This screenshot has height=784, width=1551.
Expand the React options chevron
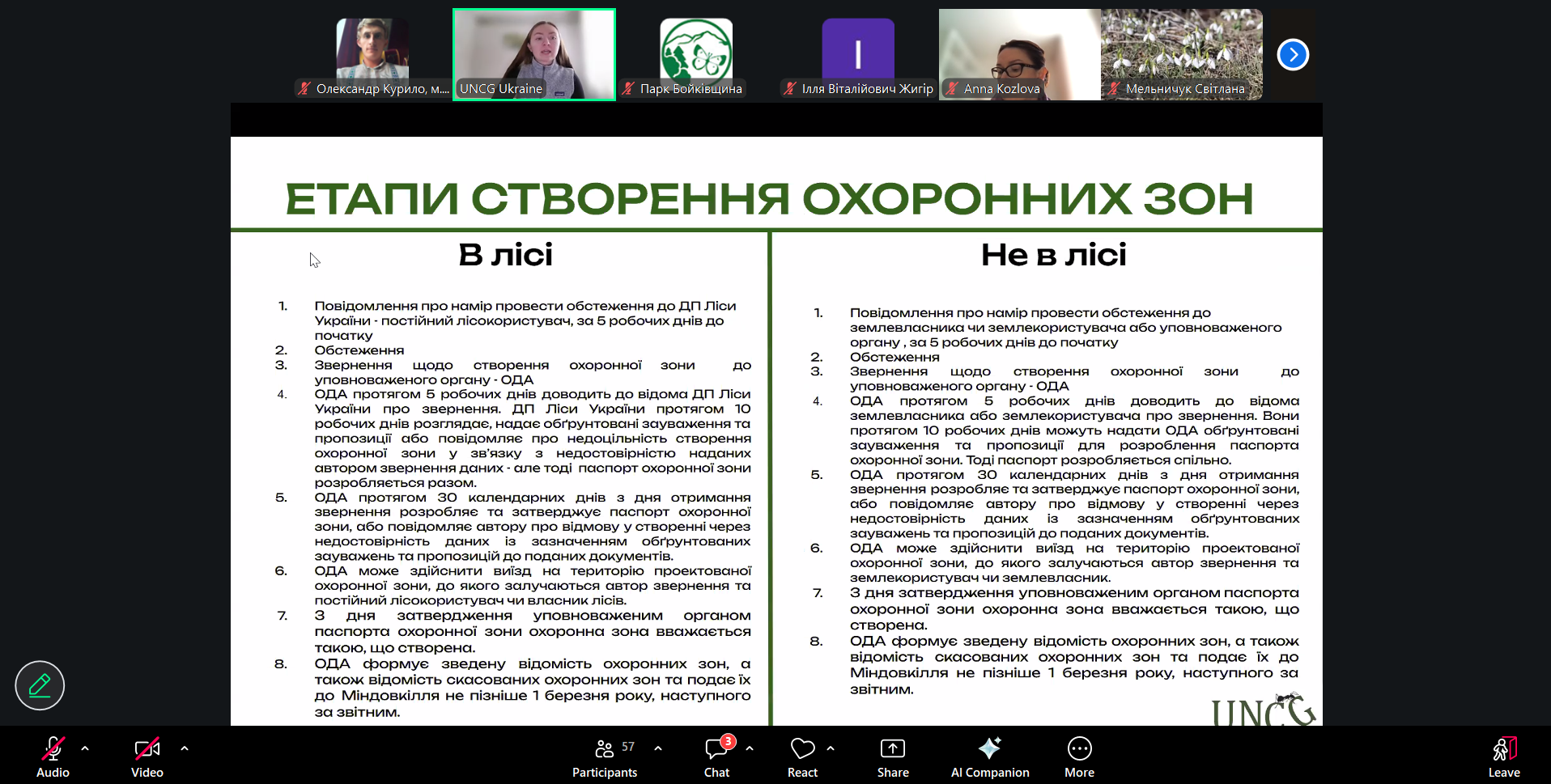[831, 748]
